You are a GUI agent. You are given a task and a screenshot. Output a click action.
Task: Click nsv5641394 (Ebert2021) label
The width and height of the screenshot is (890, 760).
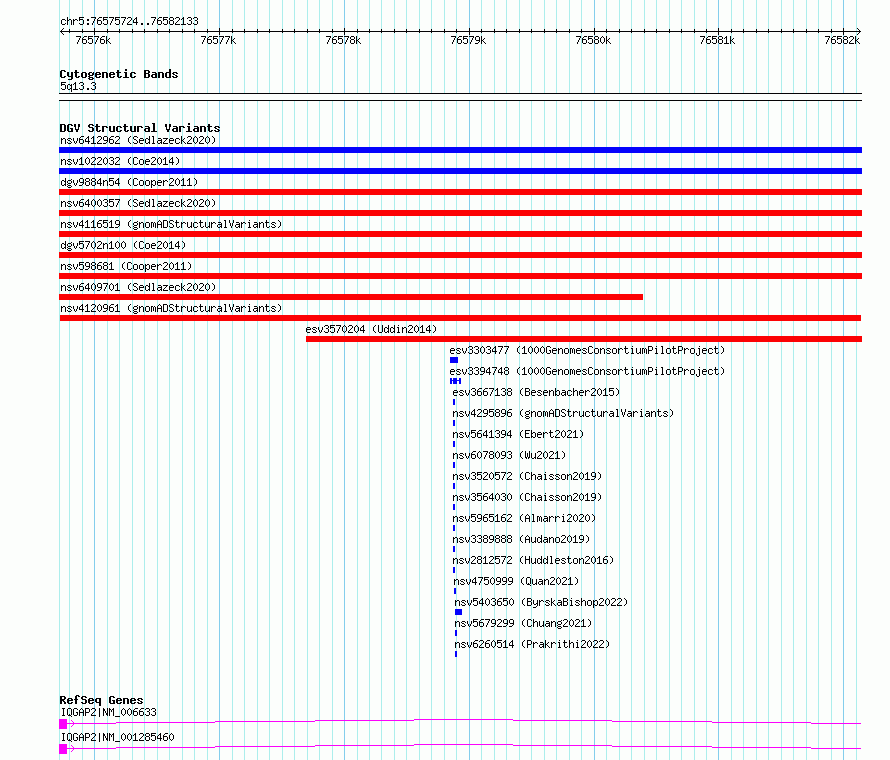(x=518, y=434)
